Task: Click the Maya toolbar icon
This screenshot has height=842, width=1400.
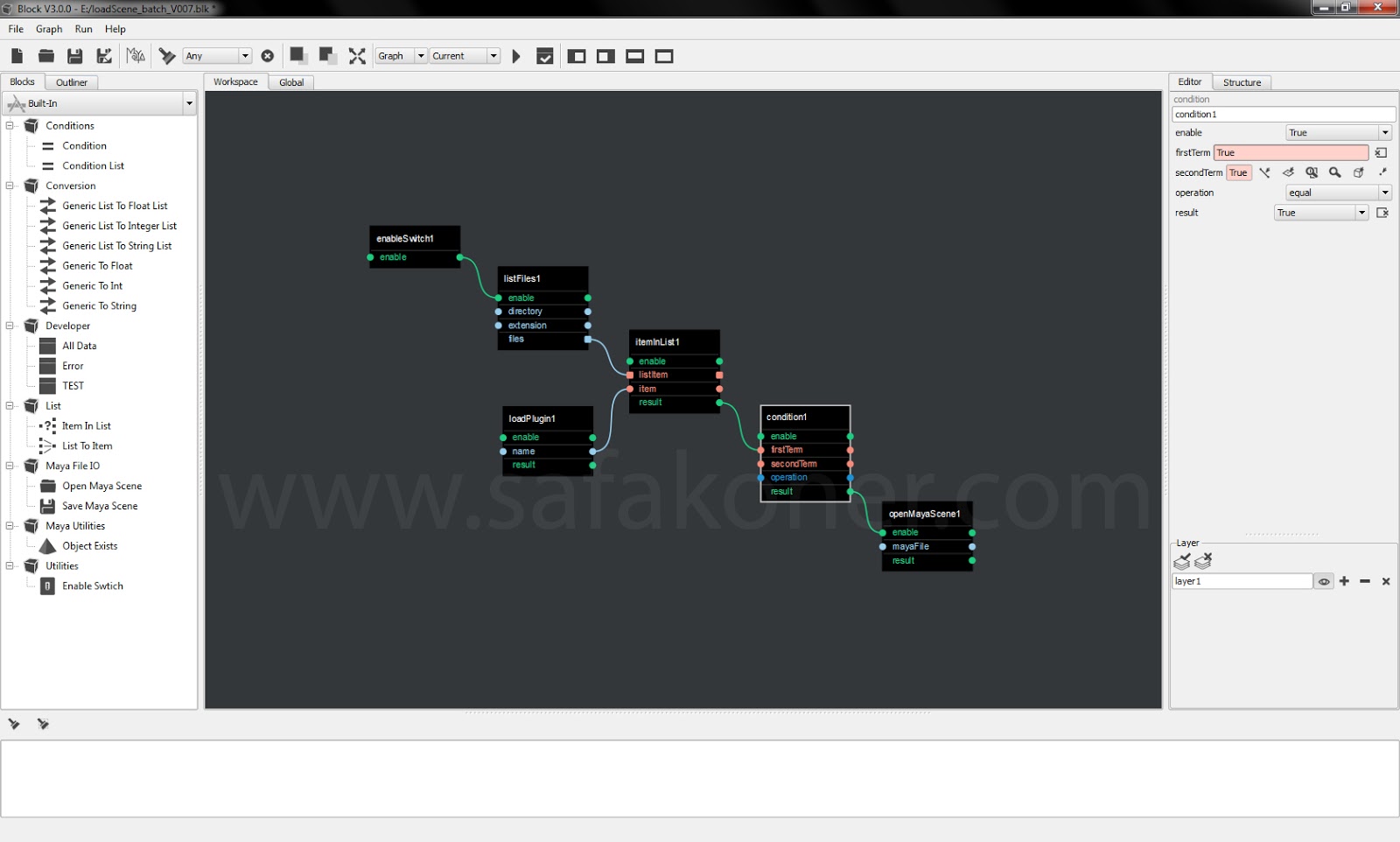Action: pos(136,56)
